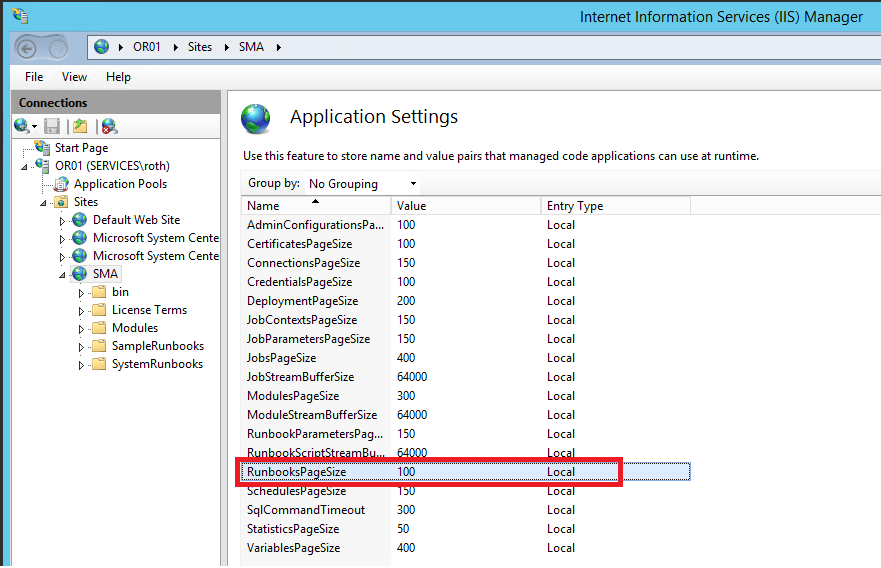
Task: Open the View menu
Action: (74, 76)
